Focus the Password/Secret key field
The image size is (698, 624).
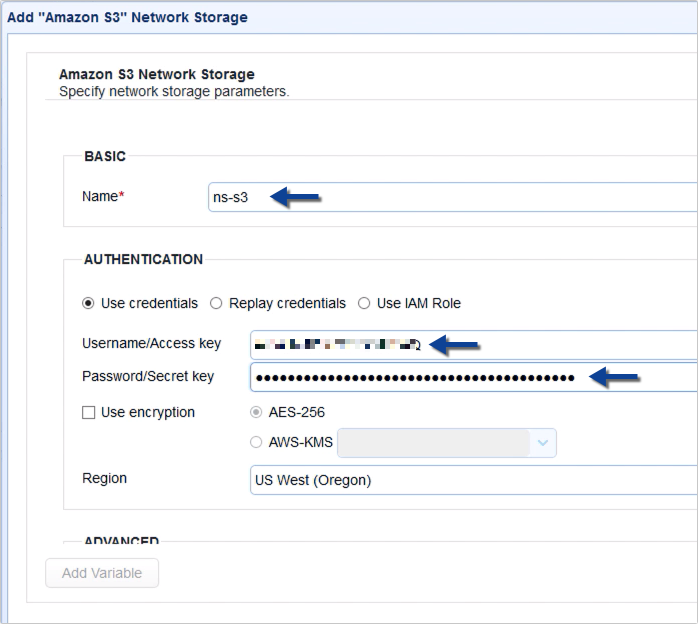point(474,377)
